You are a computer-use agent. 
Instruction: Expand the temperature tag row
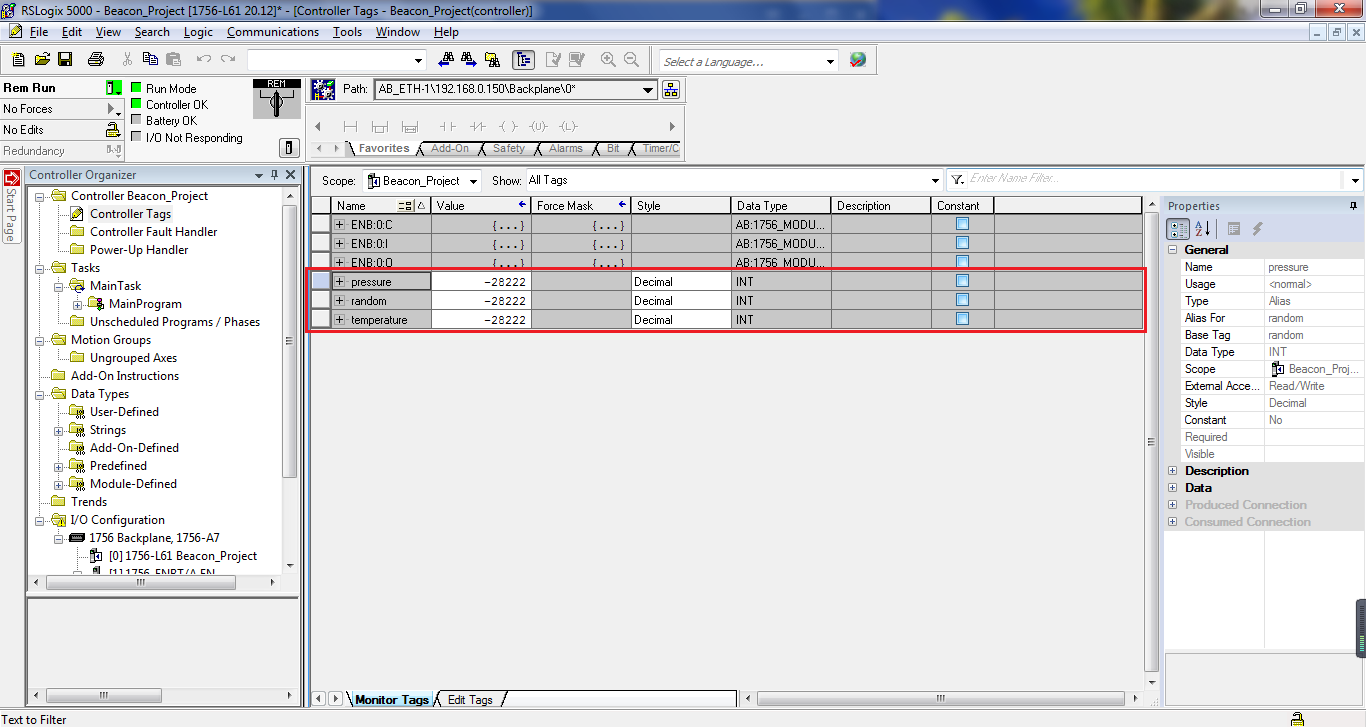(340, 320)
